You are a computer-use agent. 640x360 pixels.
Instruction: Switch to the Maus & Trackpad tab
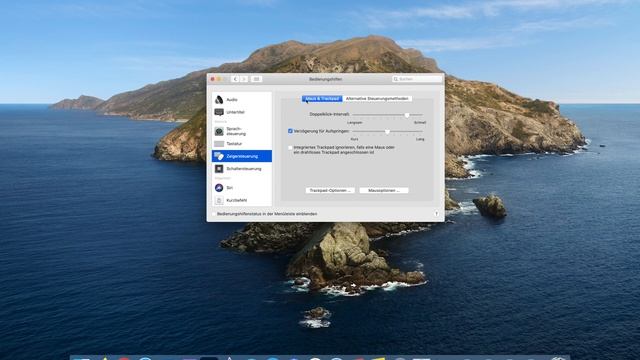point(322,99)
